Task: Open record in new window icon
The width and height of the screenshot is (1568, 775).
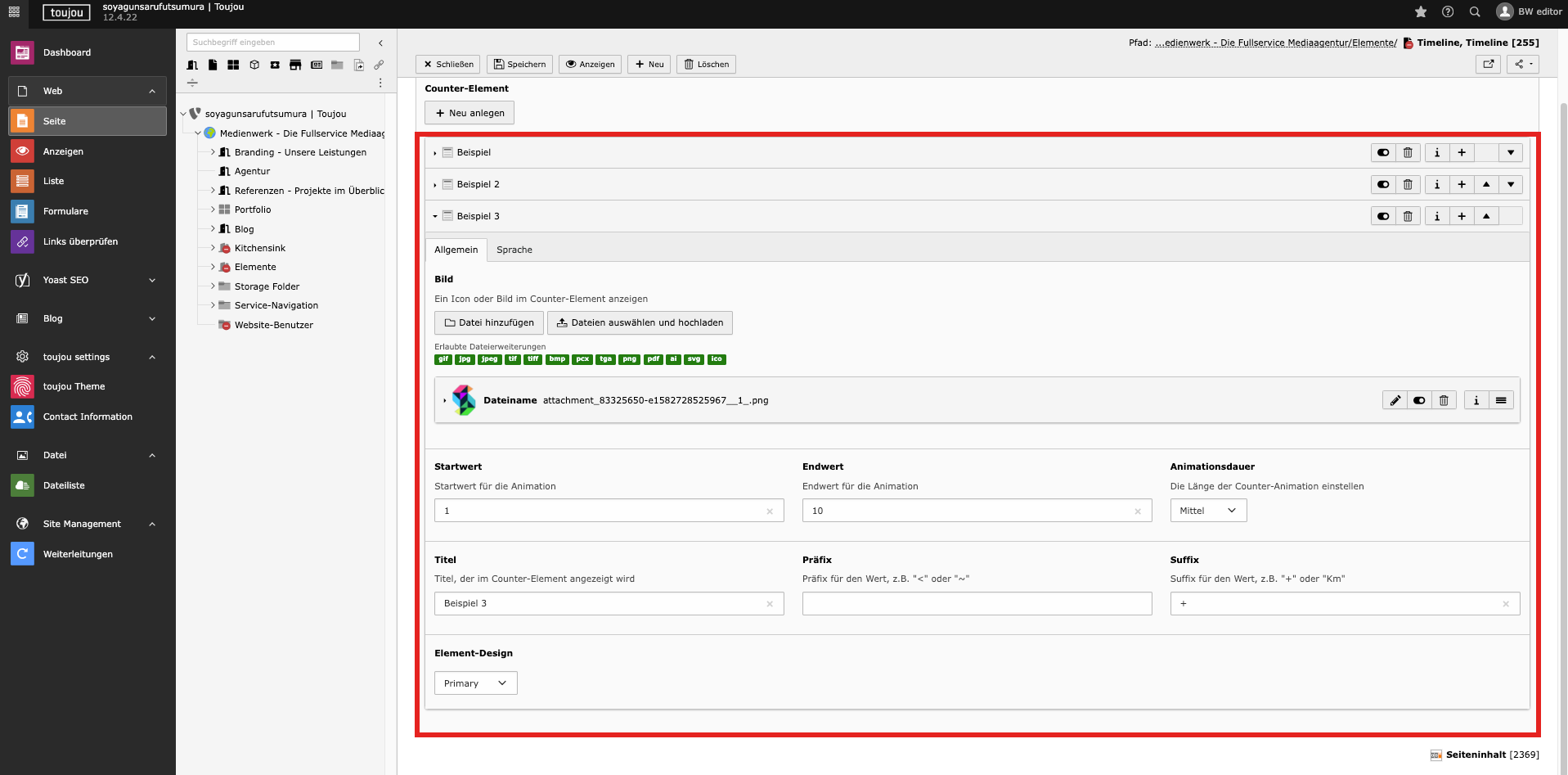Action: point(1488,64)
